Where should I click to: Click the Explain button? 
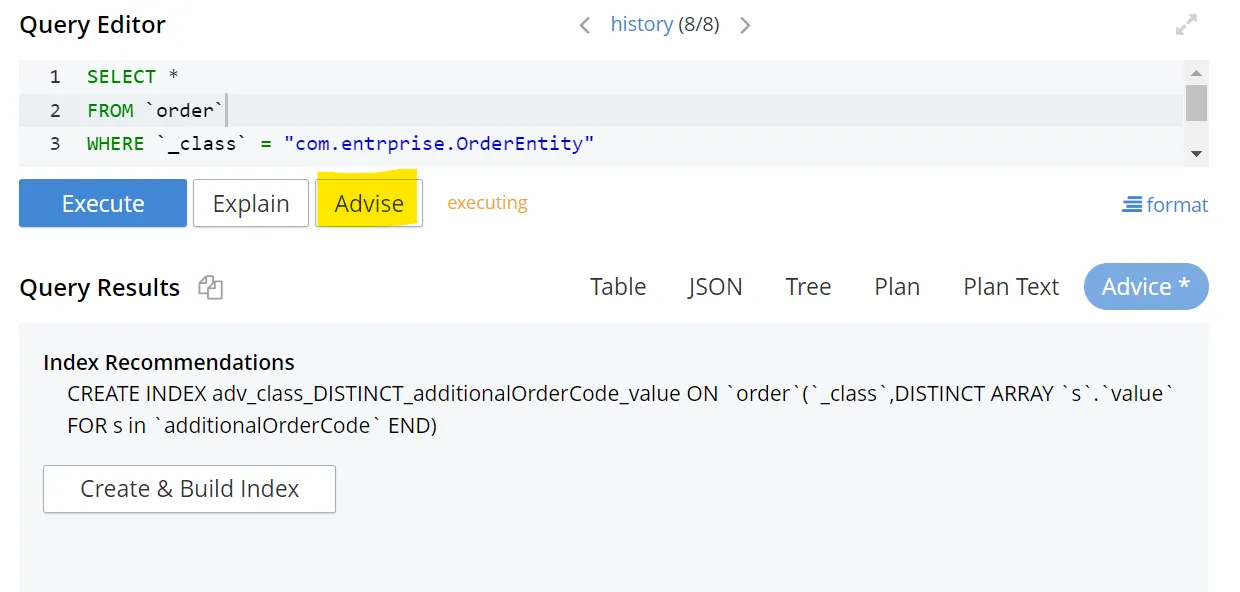(x=251, y=203)
